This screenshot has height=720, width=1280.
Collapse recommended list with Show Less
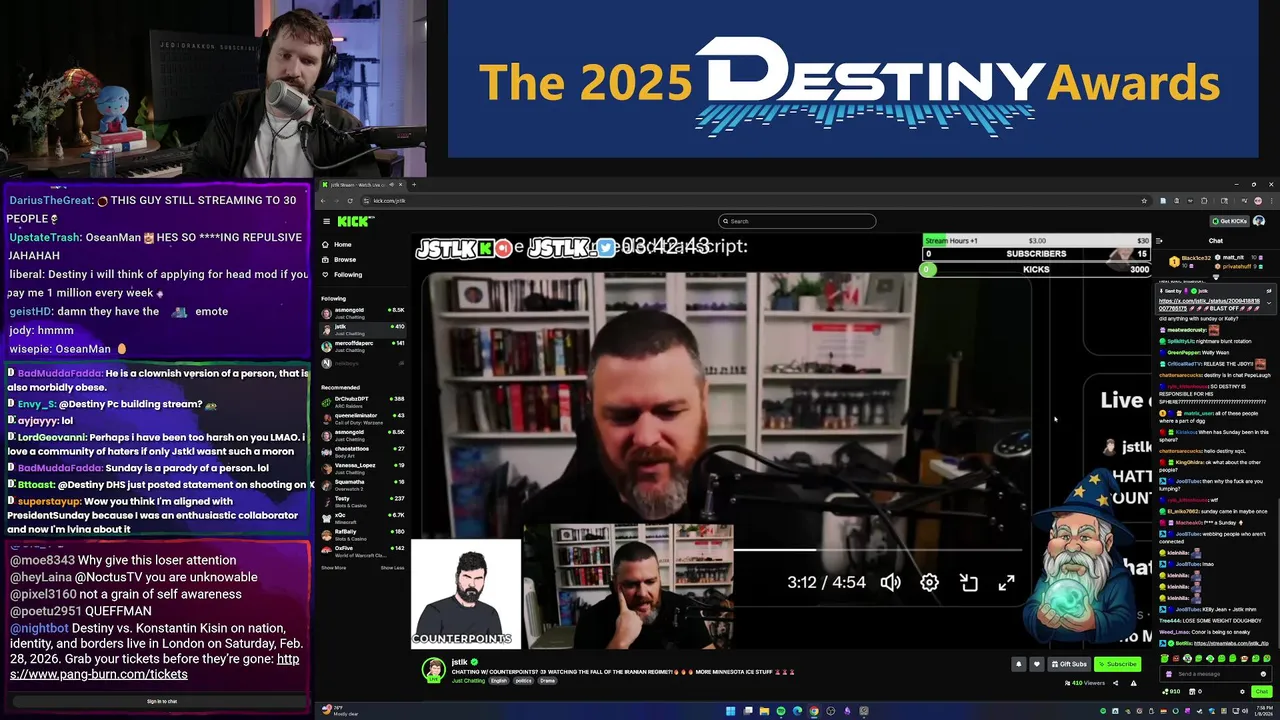[392, 568]
